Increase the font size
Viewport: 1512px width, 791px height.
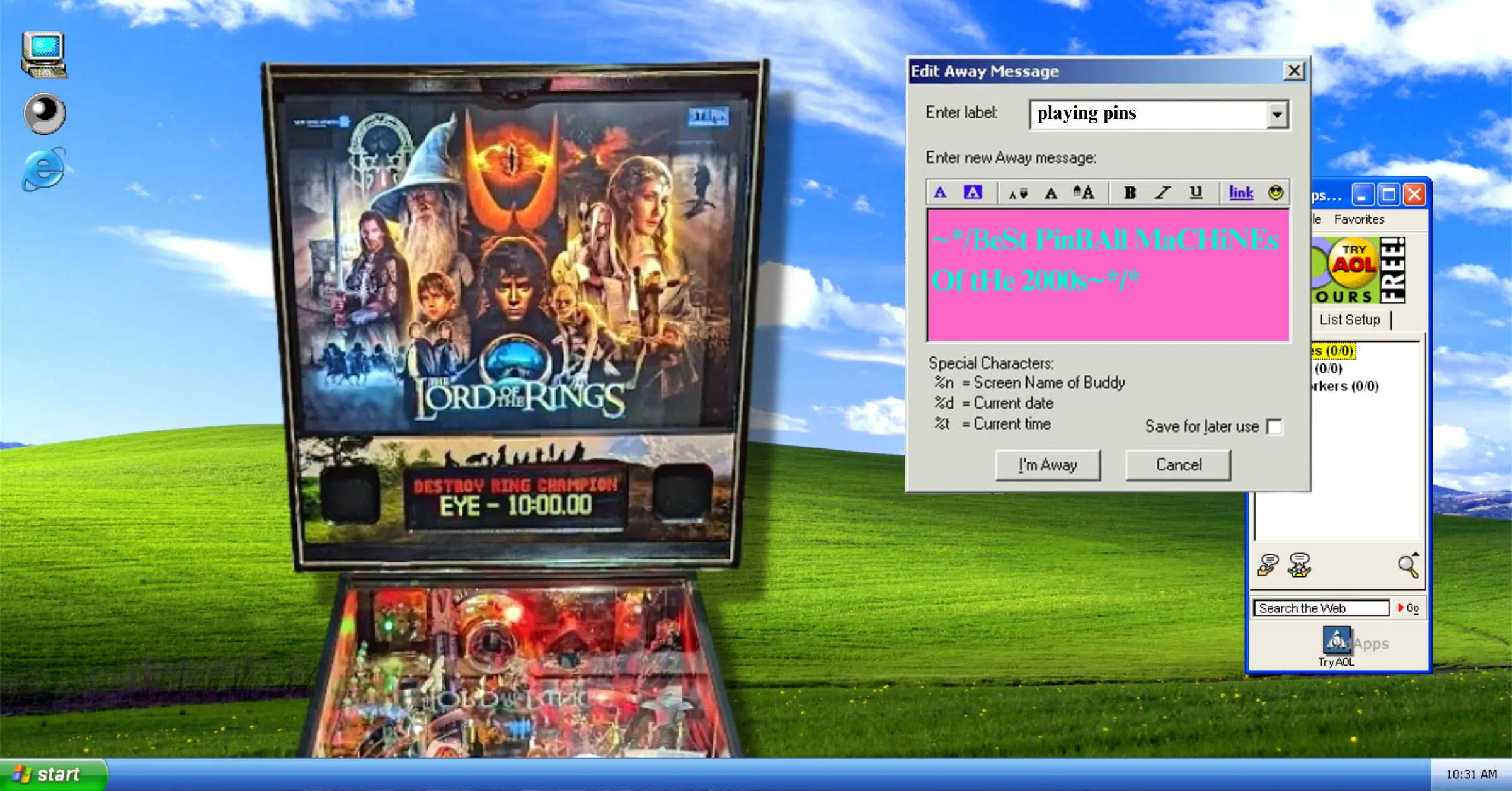pyautogui.click(x=1085, y=193)
